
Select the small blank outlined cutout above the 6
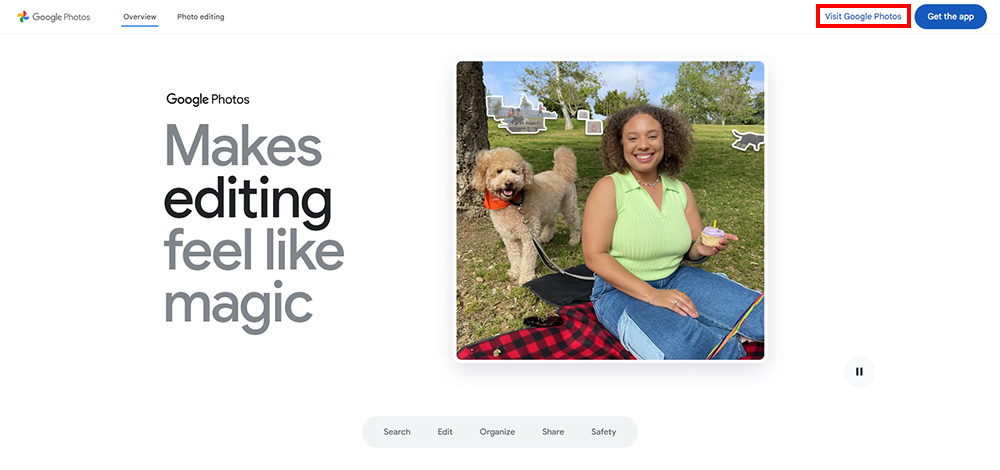(583, 114)
